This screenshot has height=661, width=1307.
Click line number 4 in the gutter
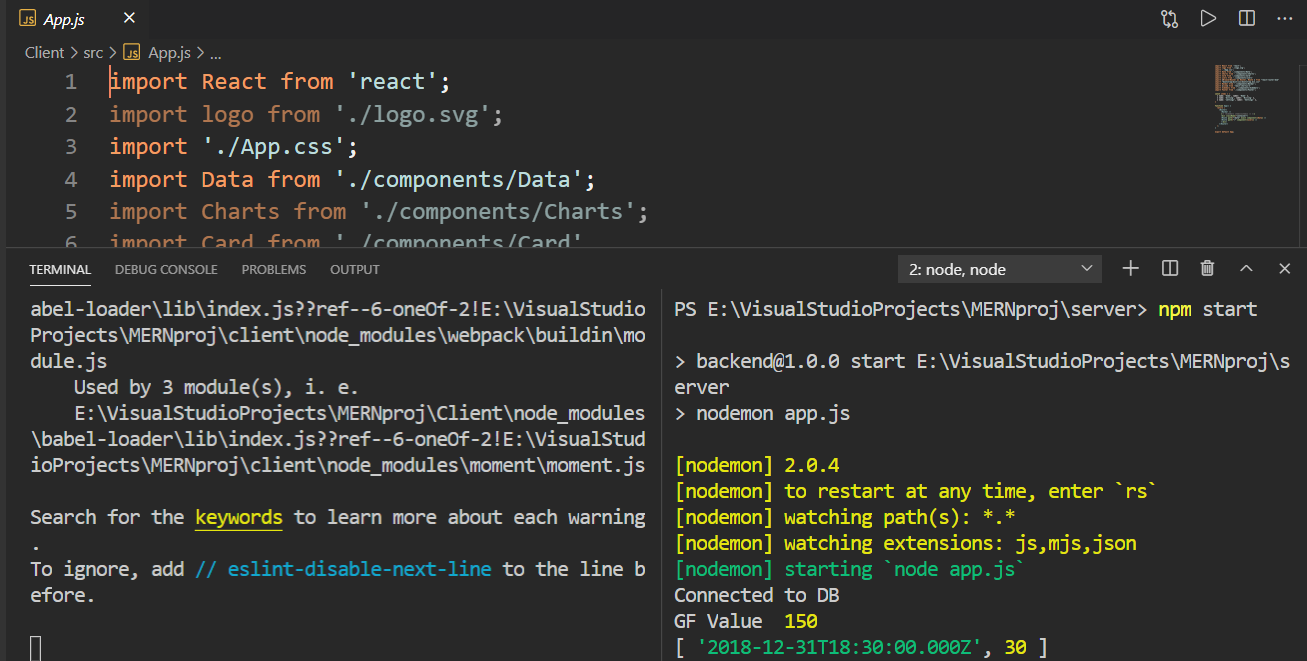point(70,180)
